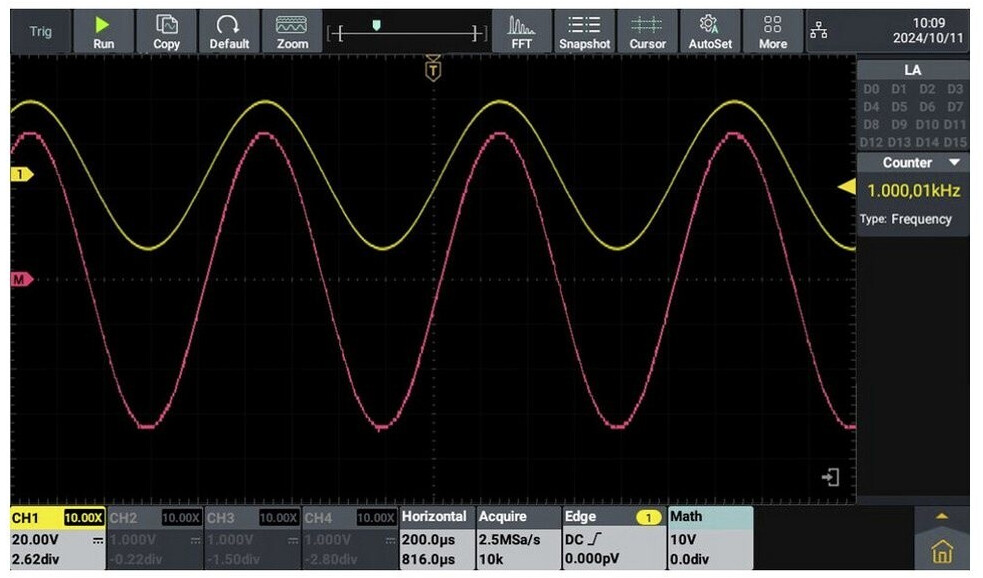
Task: Open the LA logic analyzer panel
Action: (x=913, y=70)
